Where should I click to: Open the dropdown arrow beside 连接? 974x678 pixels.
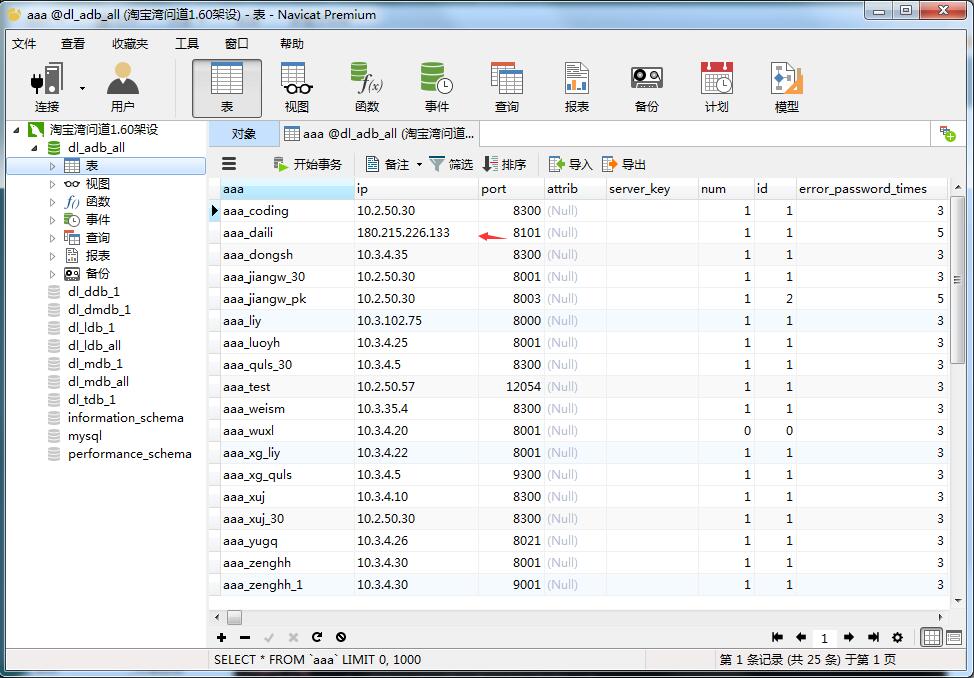(x=82, y=88)
